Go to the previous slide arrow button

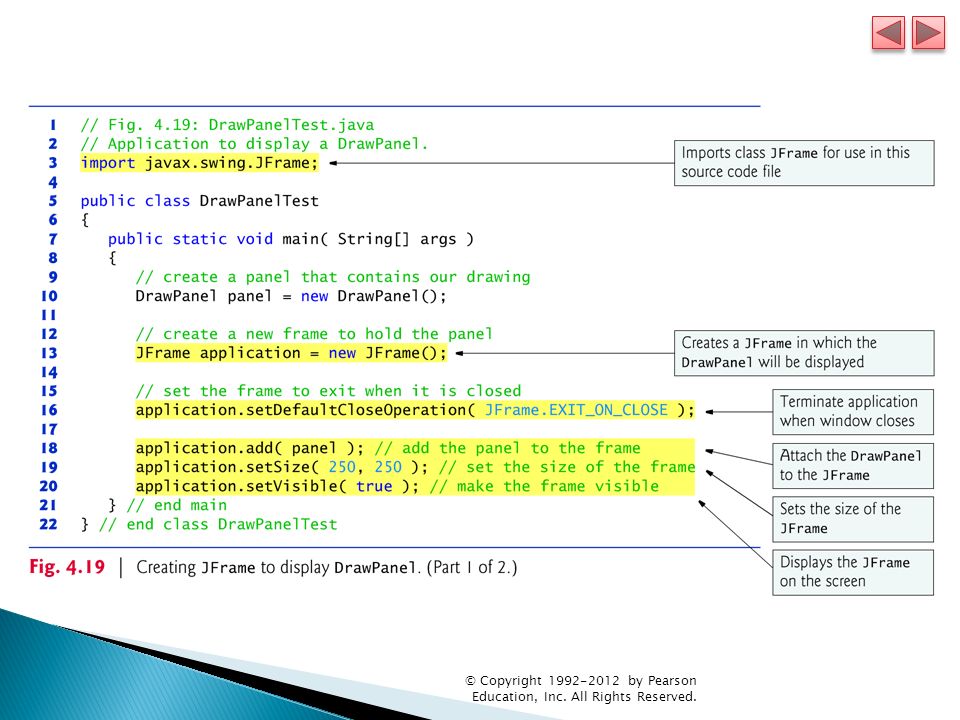click(888, 32)
